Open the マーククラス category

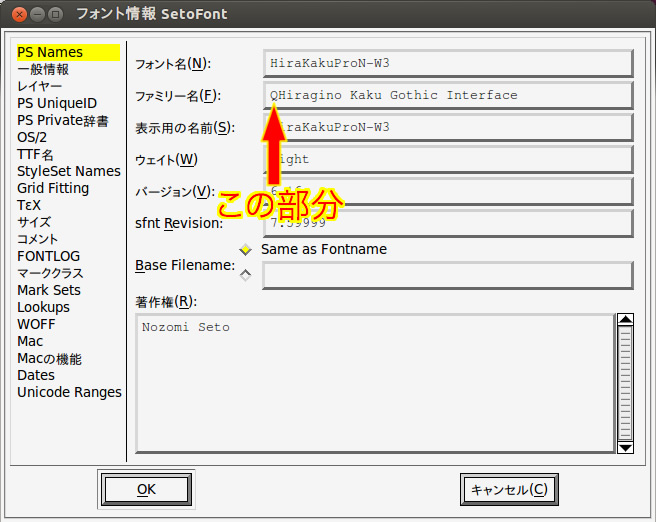tap(50, 274)
